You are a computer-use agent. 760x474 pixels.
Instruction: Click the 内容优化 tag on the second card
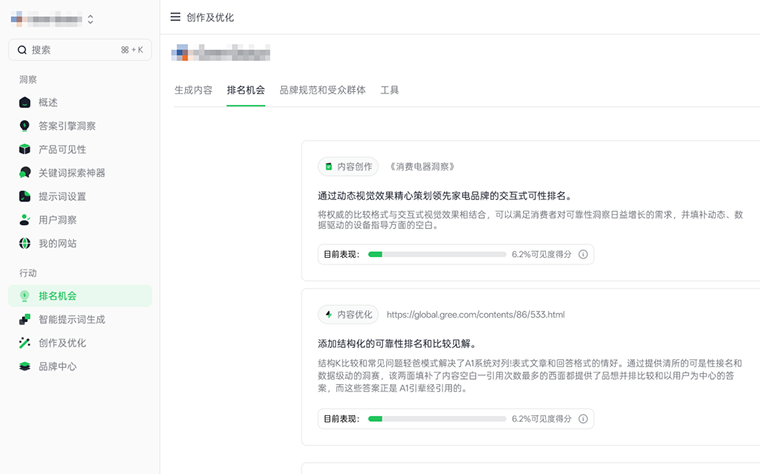(x=348, y=314)
